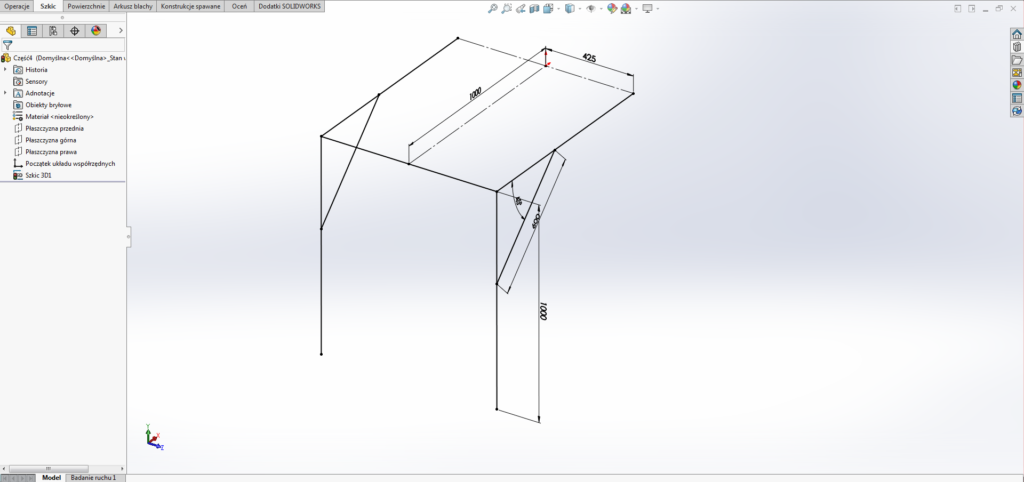
Task: Click the expand-right panel button near window controls
Action: point(972,8)
